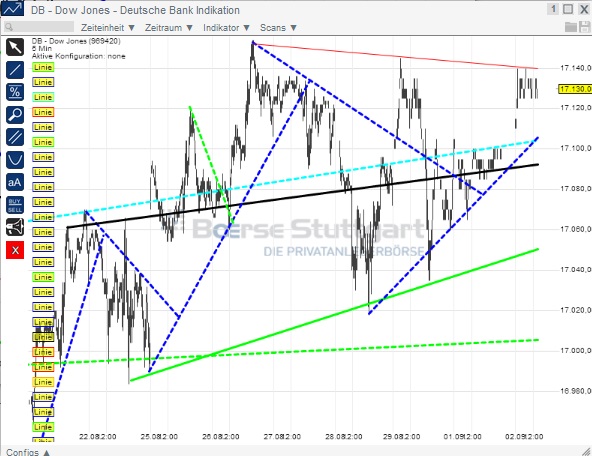The image size is (592, 456).
Task: Click the window number 1 button
Action: [x=553, y=9]
